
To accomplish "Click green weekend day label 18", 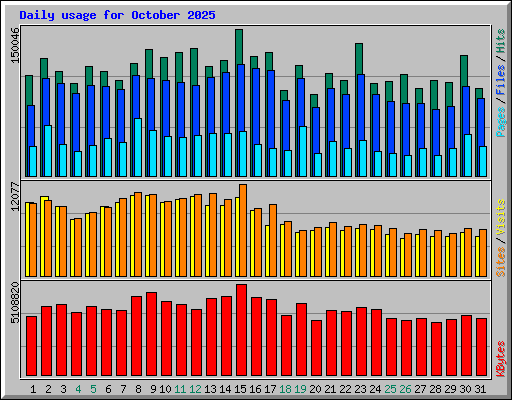I will [285, 389].
